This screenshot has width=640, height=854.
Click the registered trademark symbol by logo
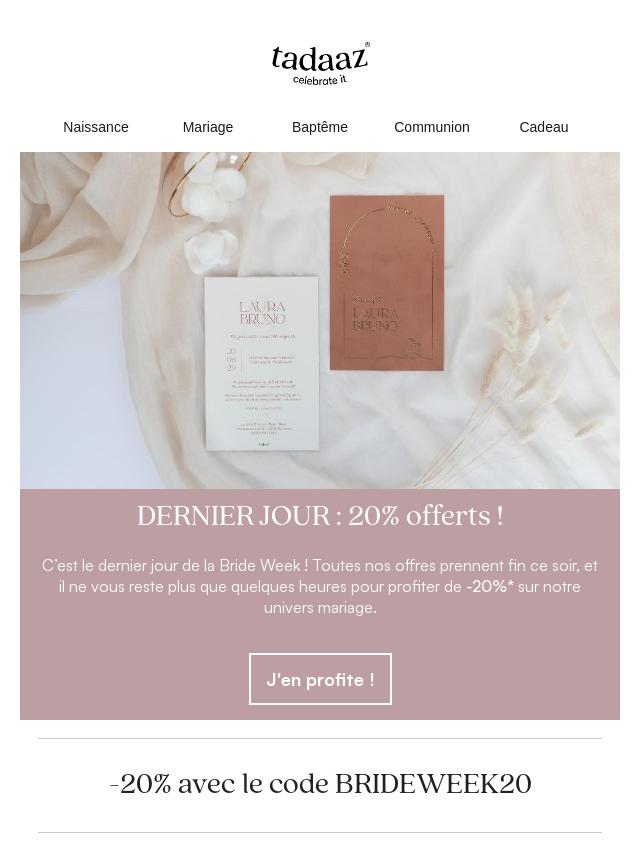[367, 45]
